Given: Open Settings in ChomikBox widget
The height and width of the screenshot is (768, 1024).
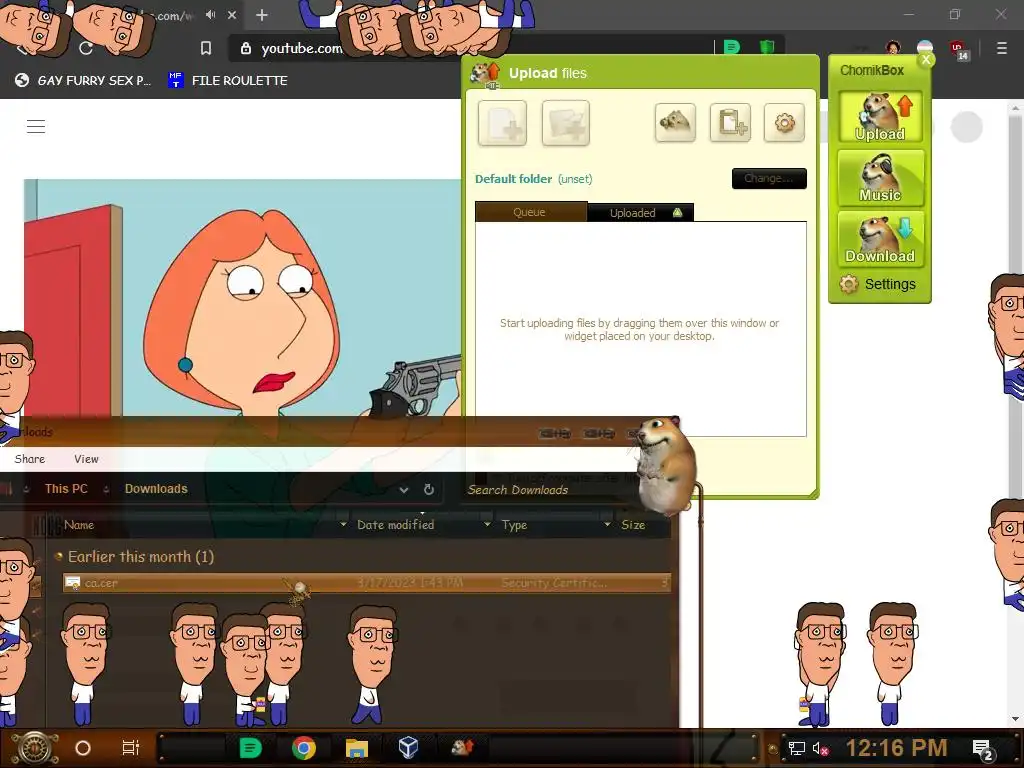Looking at the screenshot, I should 878,284.
